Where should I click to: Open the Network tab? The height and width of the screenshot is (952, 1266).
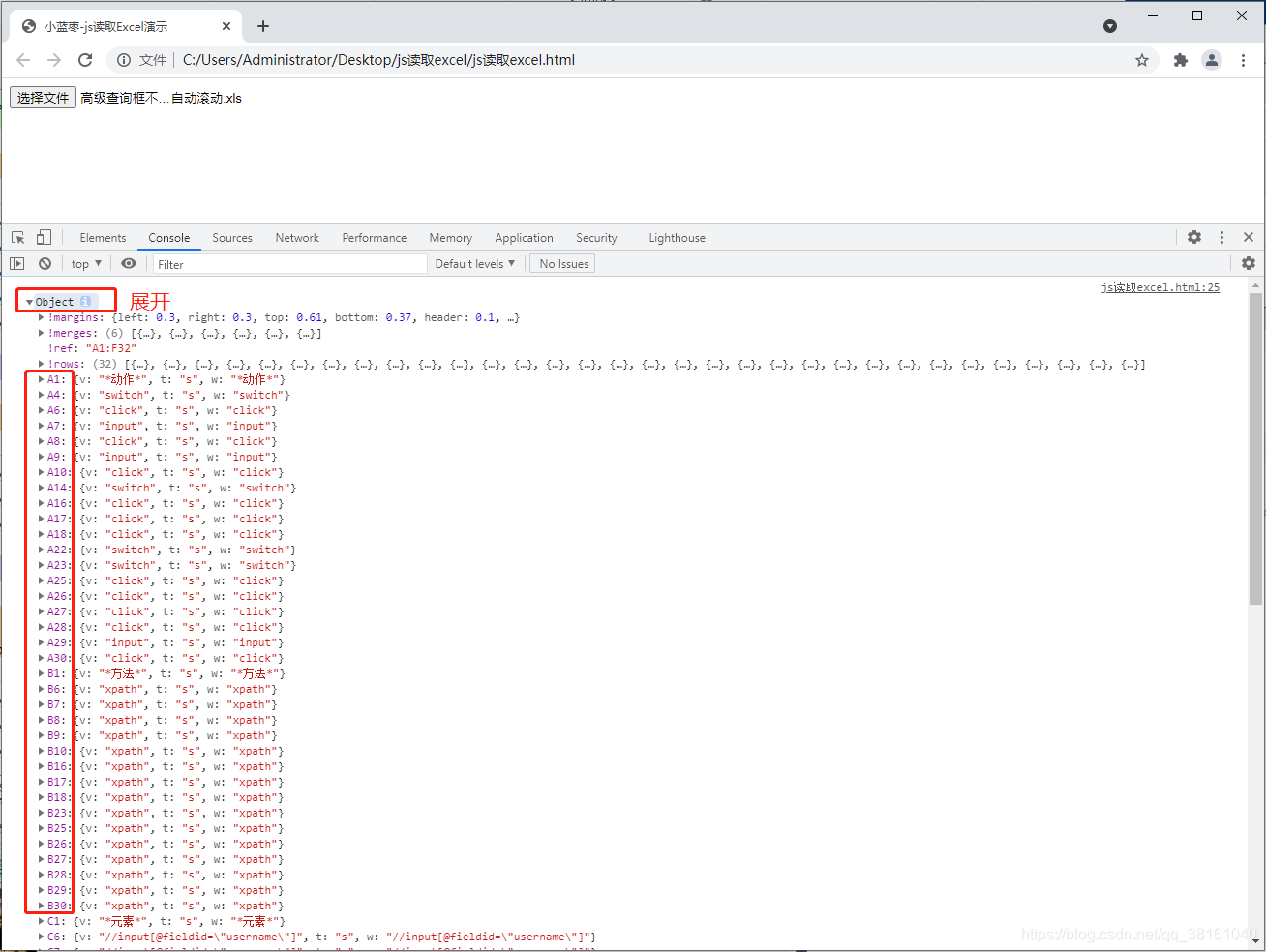[297, 238]
